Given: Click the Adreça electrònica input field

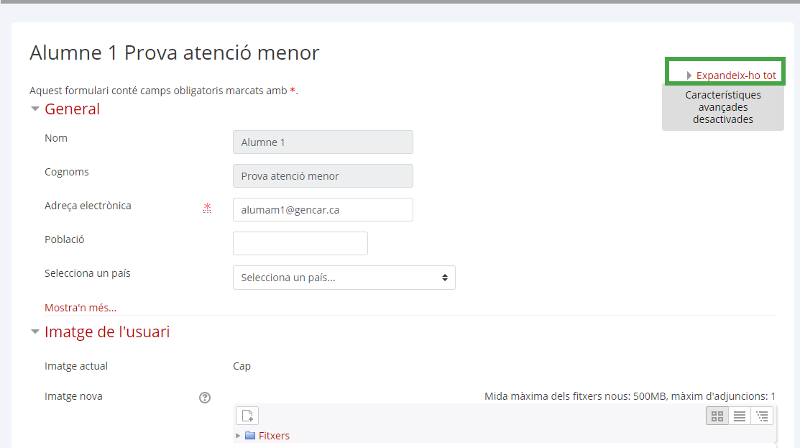Looking at the screenshot, I should point(322,210).
